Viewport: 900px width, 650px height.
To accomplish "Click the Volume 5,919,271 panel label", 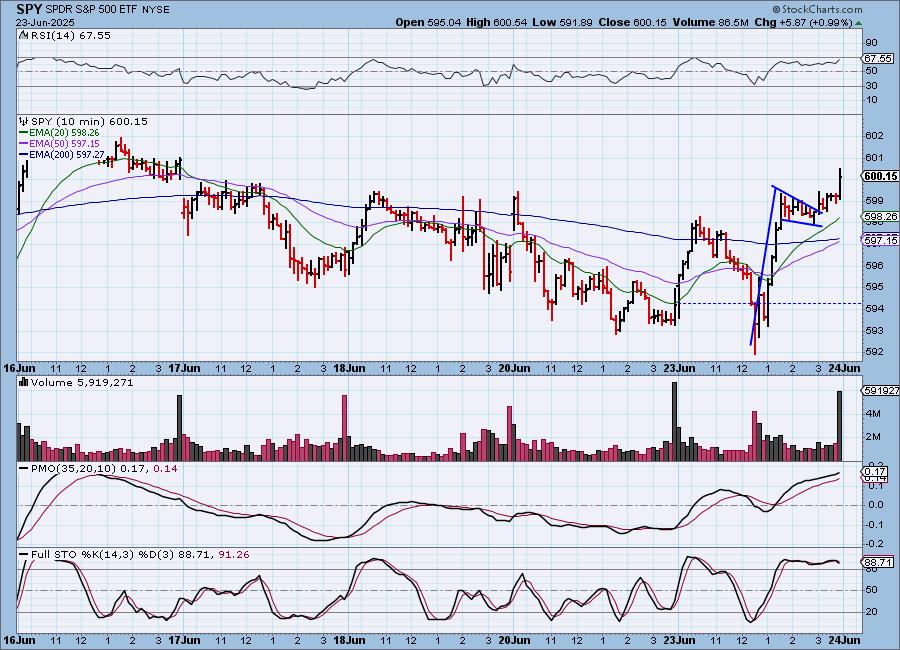I will click(x=82, y=382).
